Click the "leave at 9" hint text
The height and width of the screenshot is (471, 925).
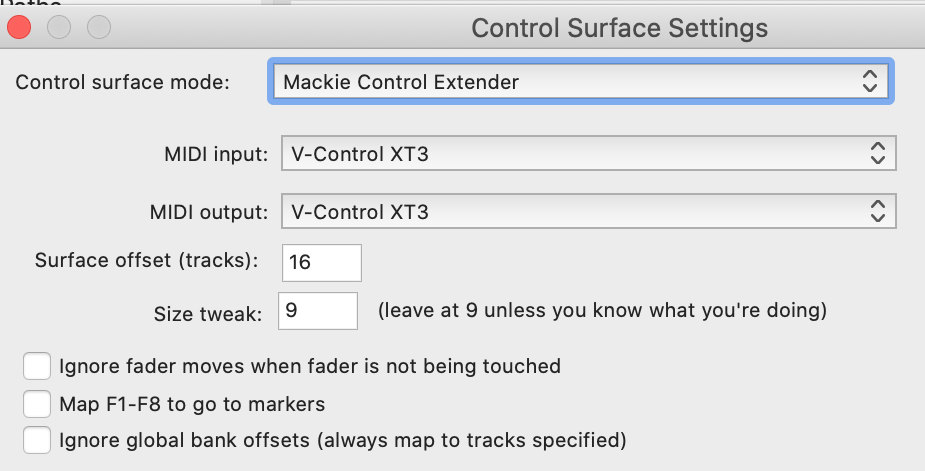pyautogui.click(x=602, y=311)
